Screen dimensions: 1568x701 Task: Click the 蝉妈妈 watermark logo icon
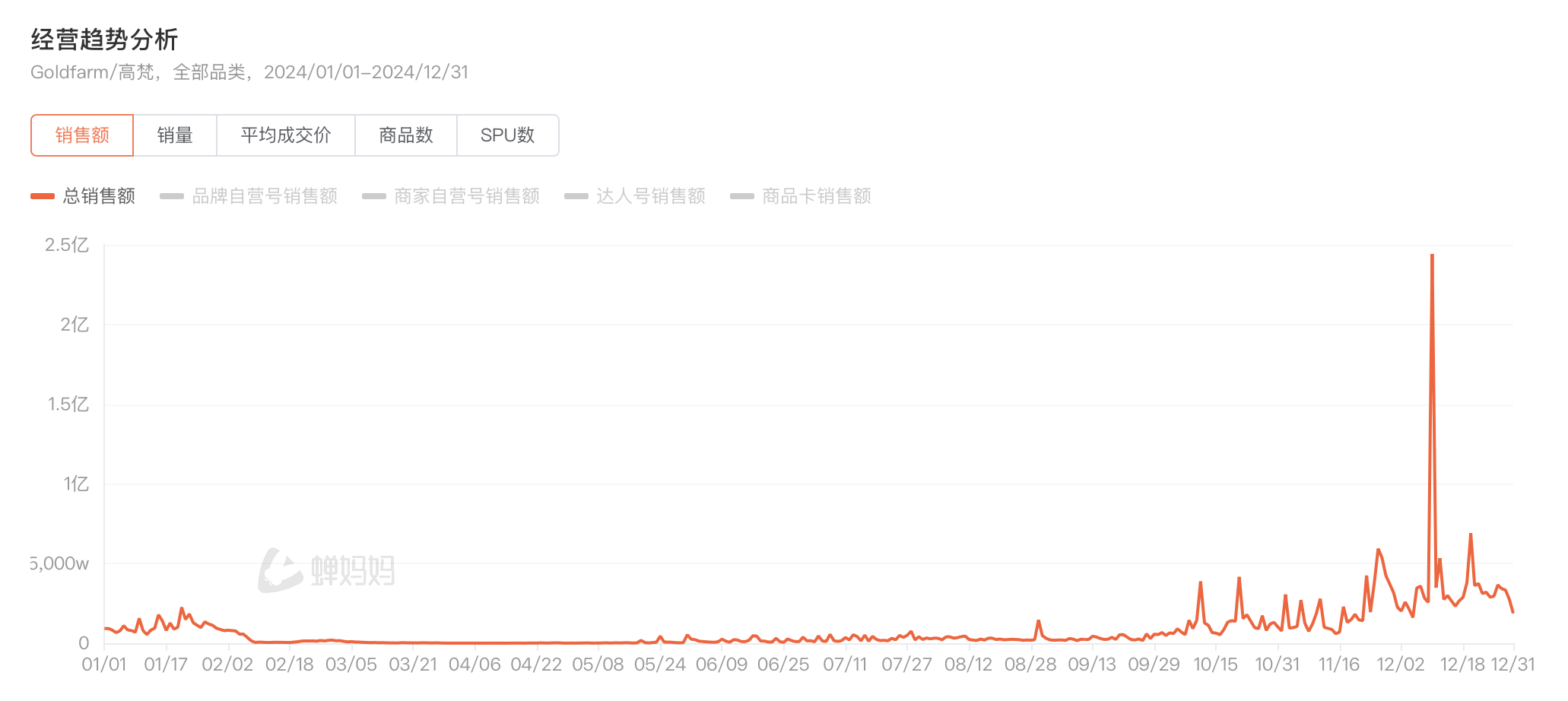click(279, 570)
